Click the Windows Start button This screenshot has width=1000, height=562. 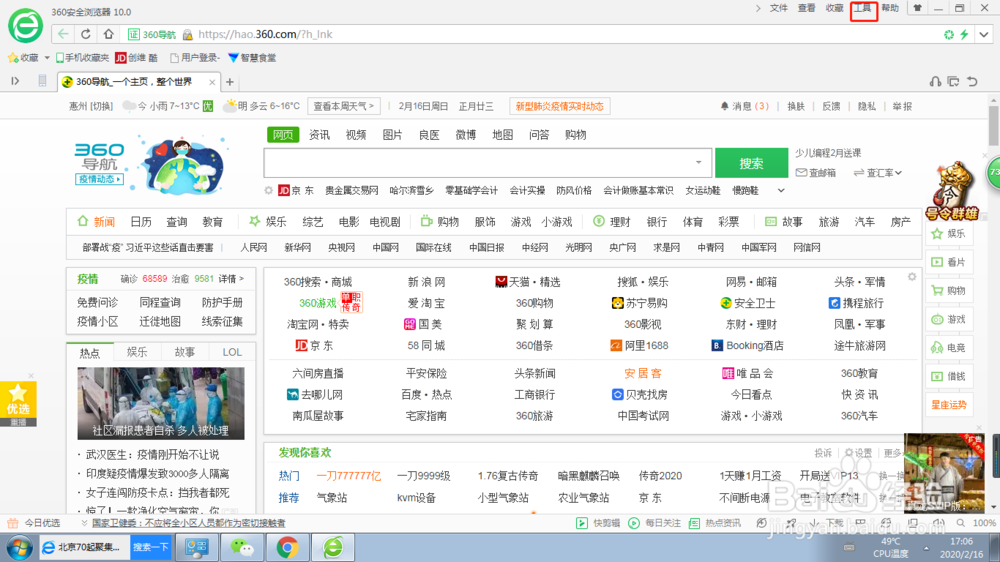point(19,548)
